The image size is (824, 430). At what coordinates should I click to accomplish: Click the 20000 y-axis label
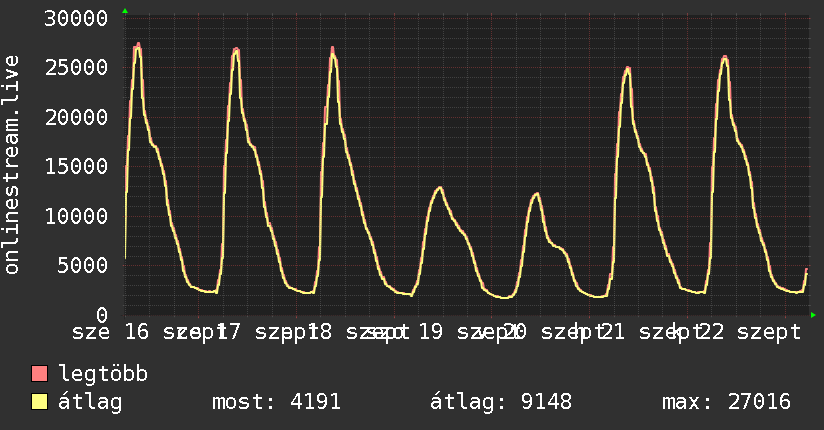click(76, 117)
